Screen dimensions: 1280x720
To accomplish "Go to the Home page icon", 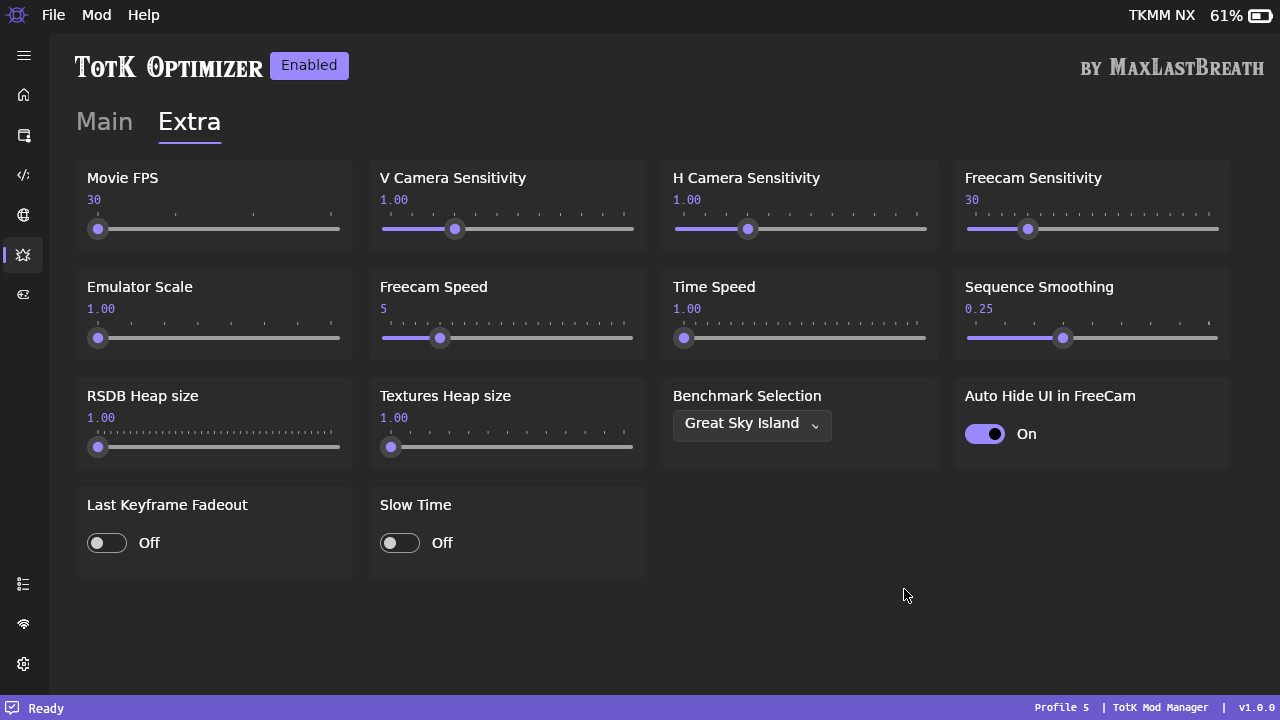I will click(24, 95).
